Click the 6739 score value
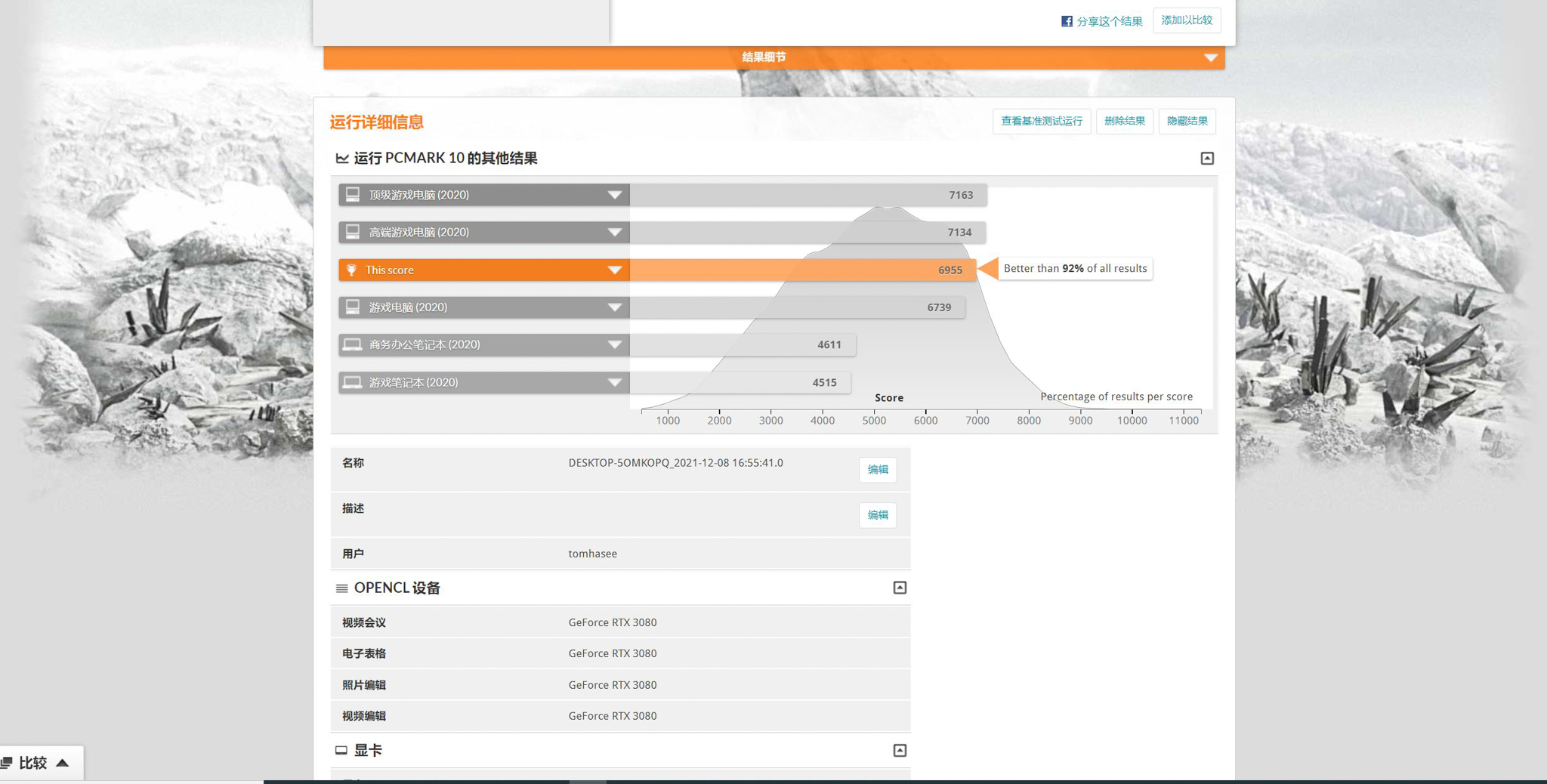Image resolution: width=1547 pixels, height=784 pixels. pos(939,307)
